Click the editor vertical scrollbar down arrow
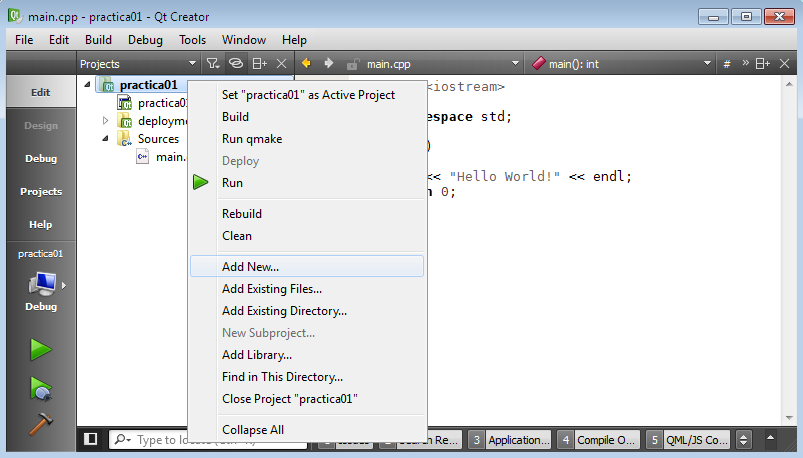803x458 pixels. coord(789,418)
